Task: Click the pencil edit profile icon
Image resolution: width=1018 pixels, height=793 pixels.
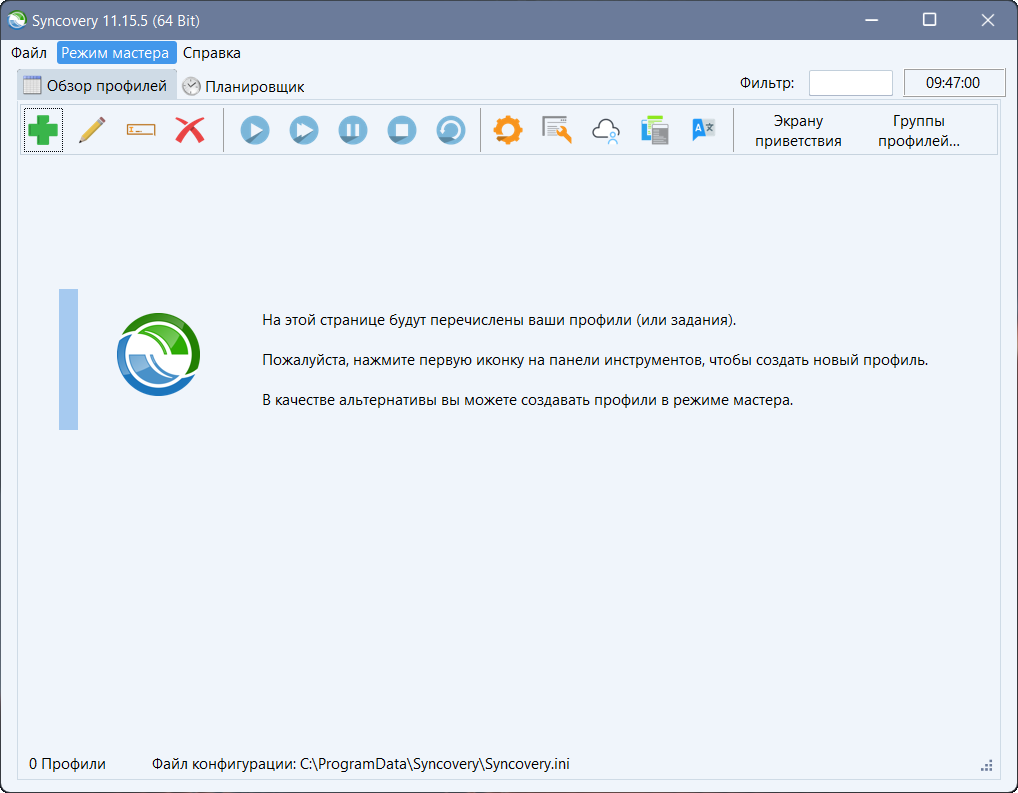Action: 92,130
